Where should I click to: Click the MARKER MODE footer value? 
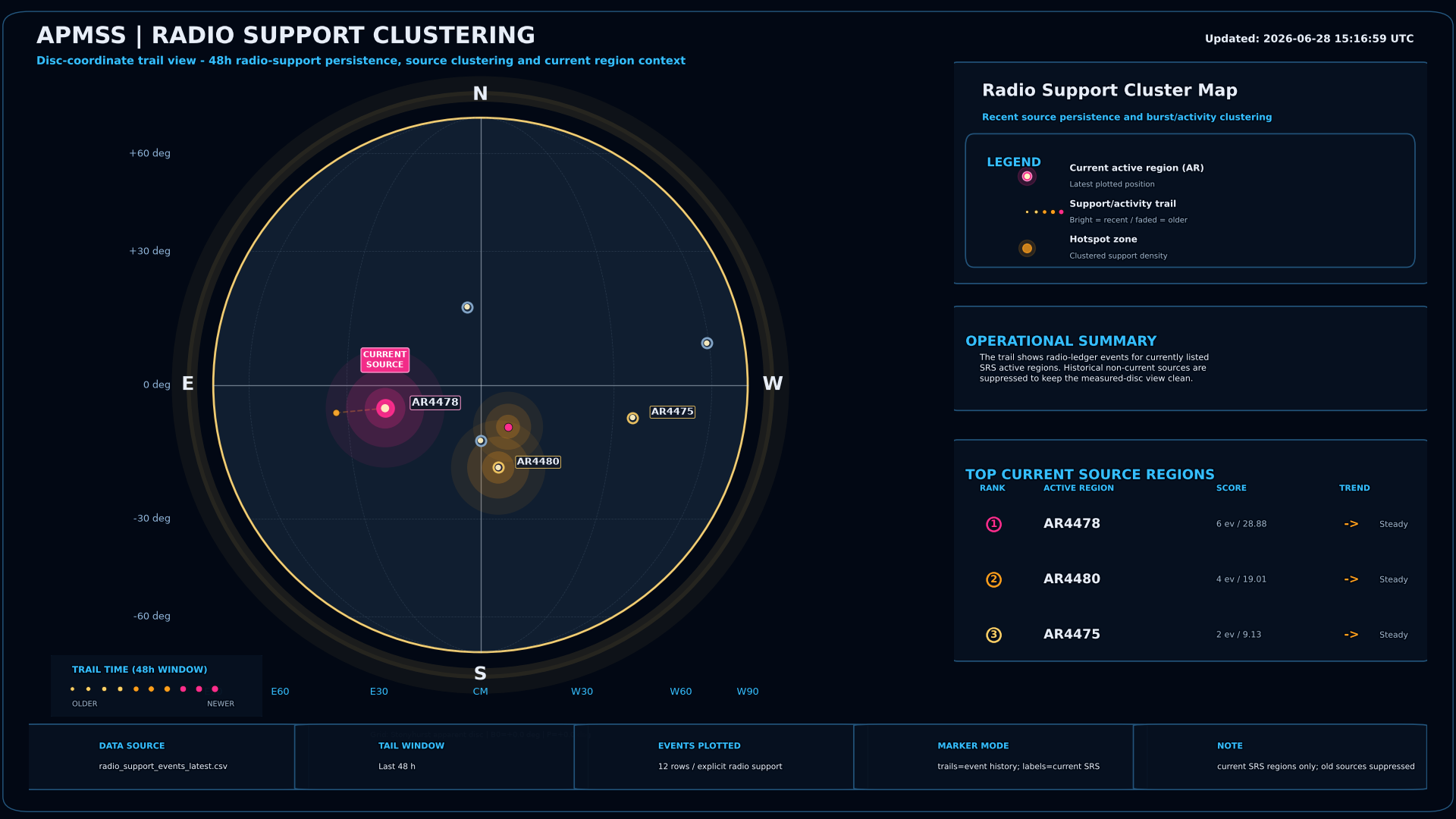pos(1018,767)
